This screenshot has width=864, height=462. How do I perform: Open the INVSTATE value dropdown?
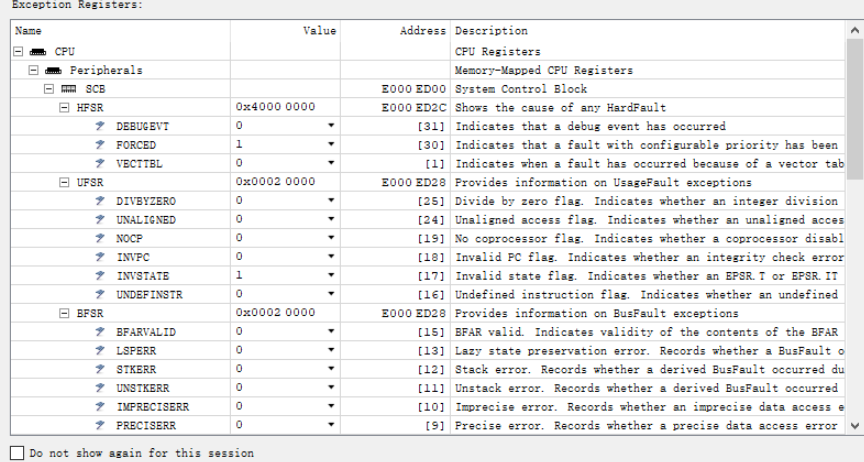tap(330, 276)
